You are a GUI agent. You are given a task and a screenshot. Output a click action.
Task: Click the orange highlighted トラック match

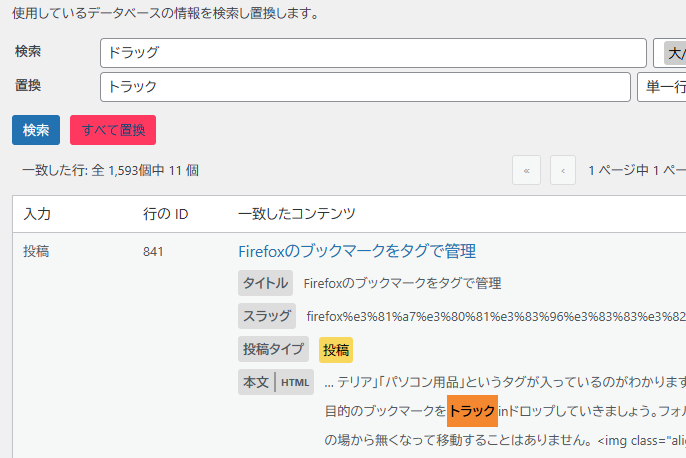click(472, 411)
